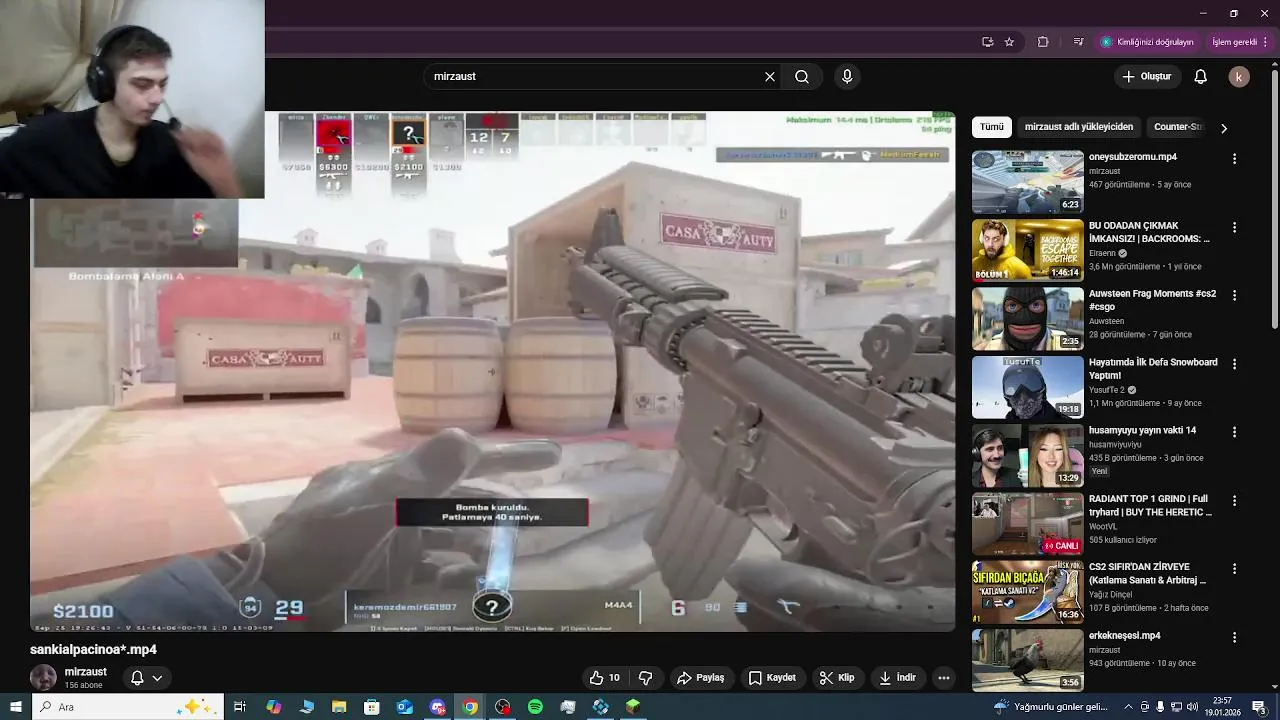The height and width of the screenshot is (720, 1280).
Task: Open CS2 SIFIR'DAN ZİRVEYE video thumbnail
Action: pos(1027,592)
